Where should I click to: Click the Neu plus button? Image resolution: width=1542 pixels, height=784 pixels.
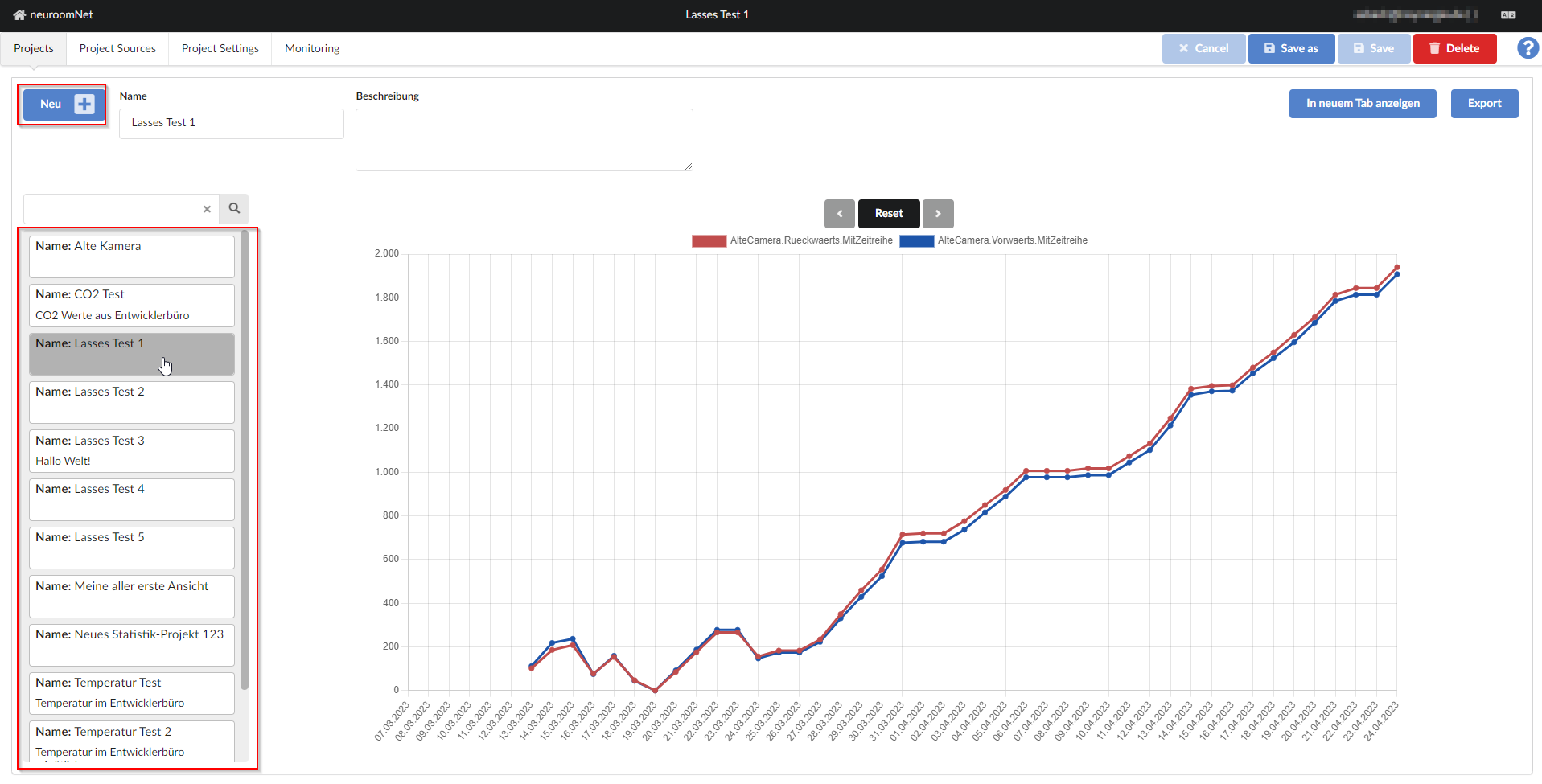tap(62, 105)
